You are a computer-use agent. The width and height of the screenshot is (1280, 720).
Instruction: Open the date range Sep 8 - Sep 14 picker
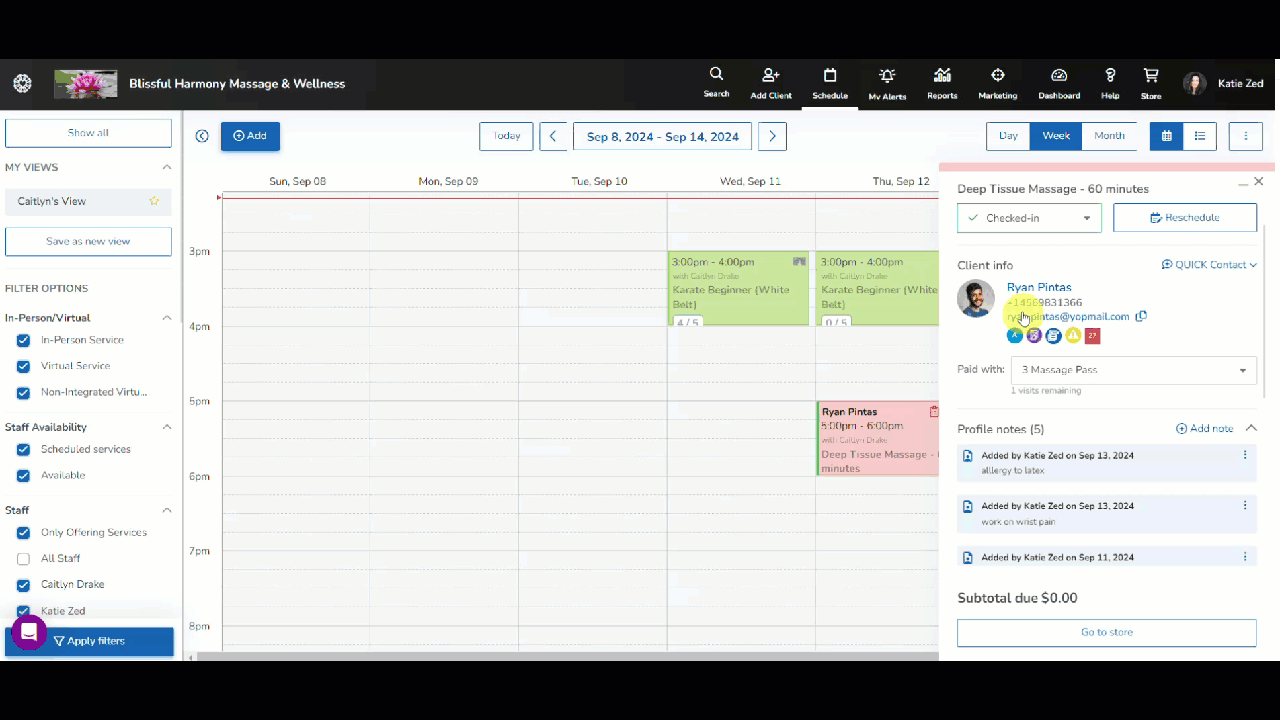tap(663, 136)
